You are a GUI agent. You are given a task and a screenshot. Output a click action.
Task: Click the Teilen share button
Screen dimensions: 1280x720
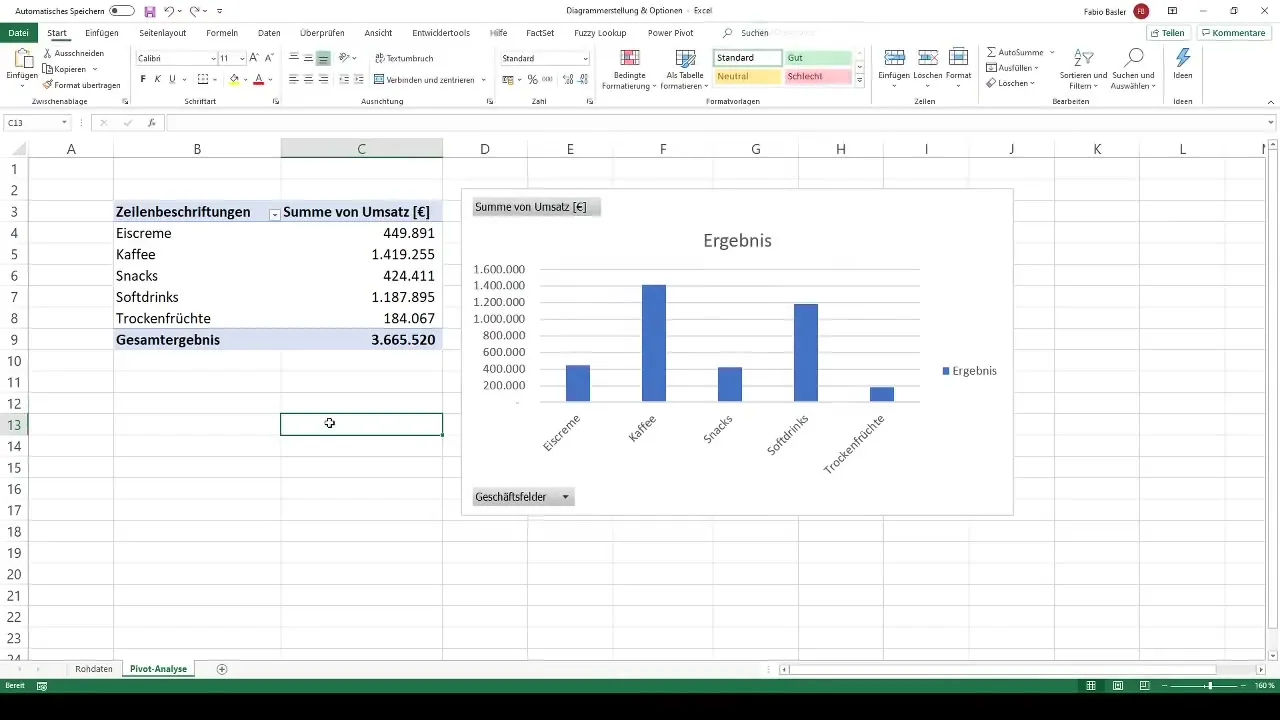pyautogui.click(x=1167, y=32)
